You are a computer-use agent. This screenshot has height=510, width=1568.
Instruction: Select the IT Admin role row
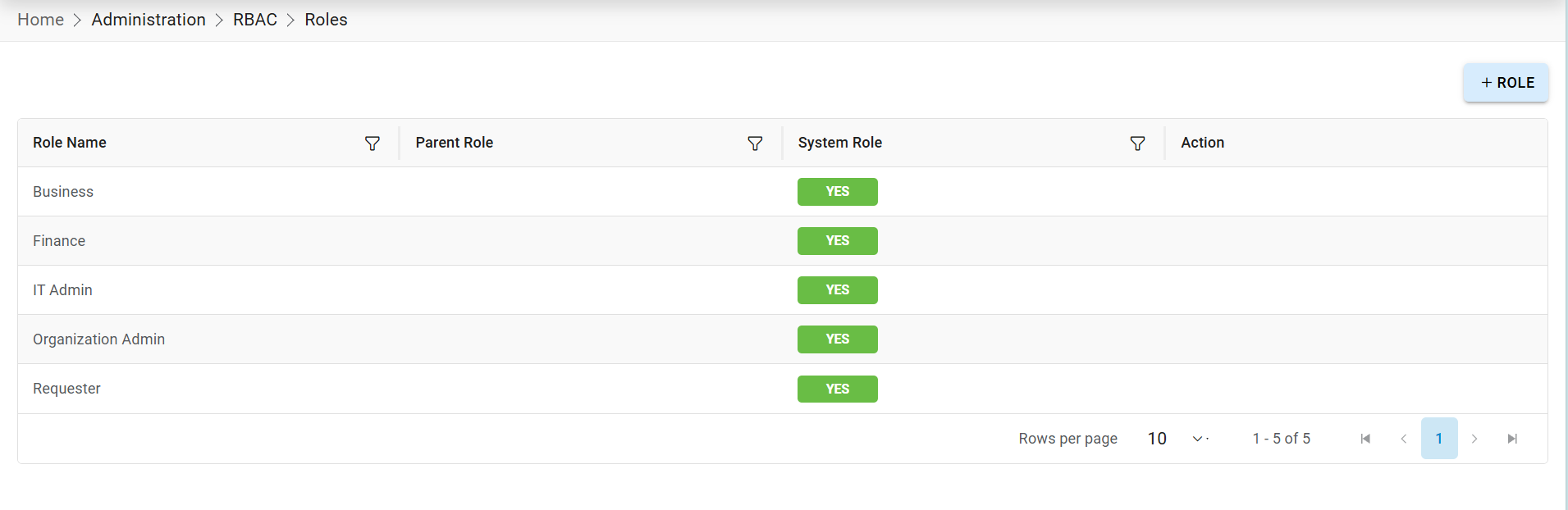[62, 290]
